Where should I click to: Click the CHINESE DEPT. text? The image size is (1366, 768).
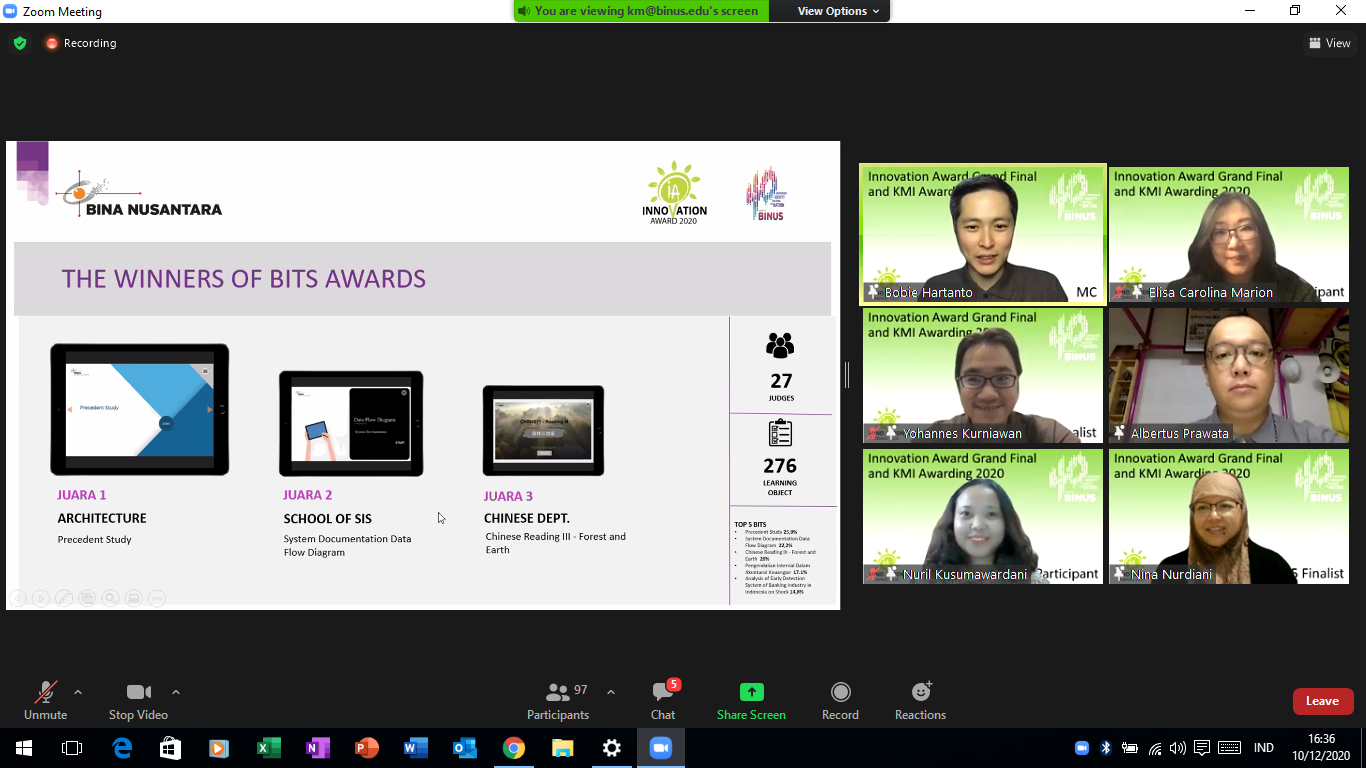527,518
